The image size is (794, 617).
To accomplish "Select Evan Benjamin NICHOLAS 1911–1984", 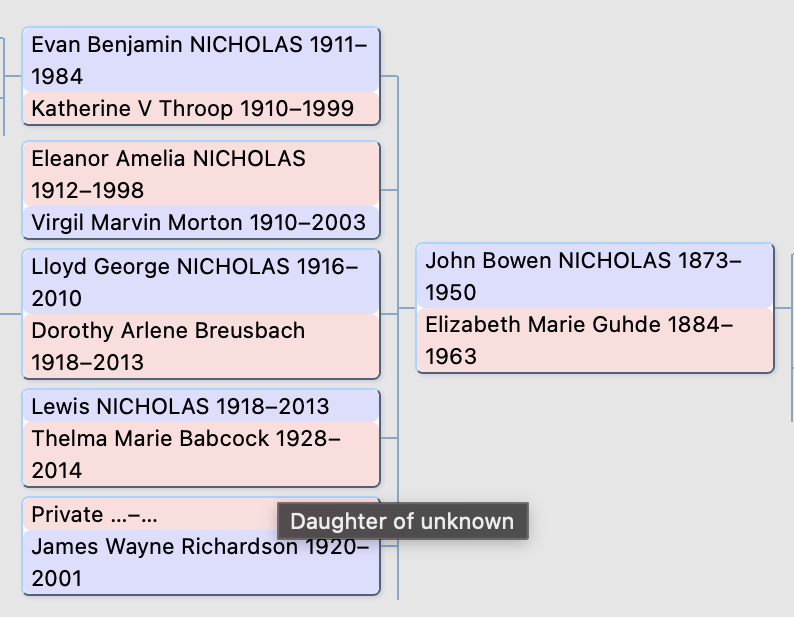I will pyautogui.click(x=200, y=60).
